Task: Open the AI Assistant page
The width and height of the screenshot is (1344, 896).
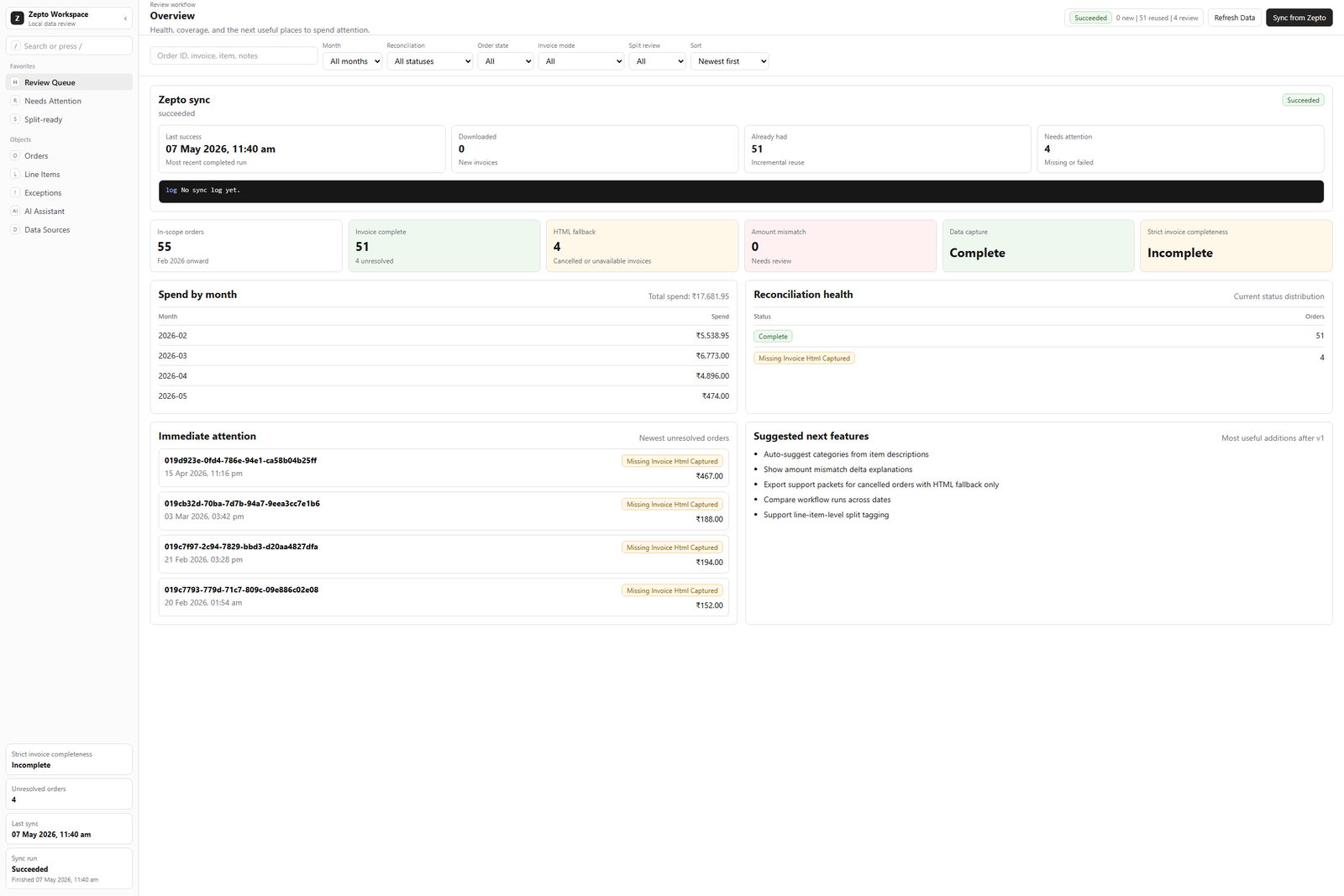Action: click(x=69, y=211)
